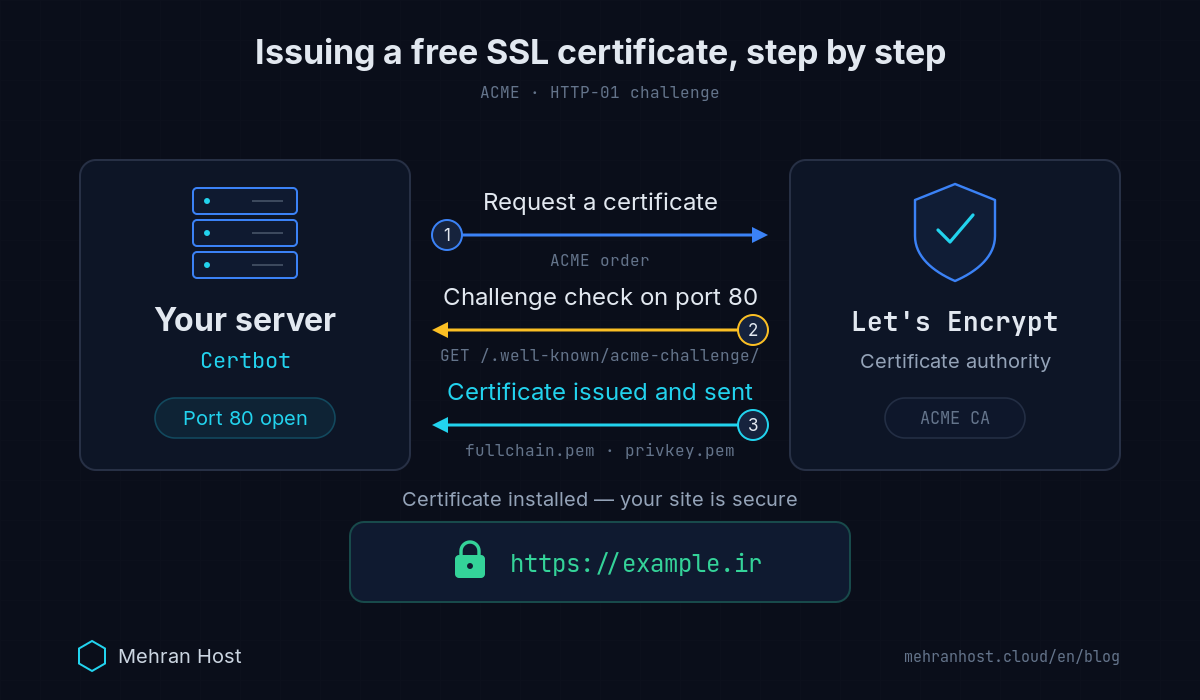Click 'Certificate issued and sent' text
1200x700 pixels.
[600, 392]
